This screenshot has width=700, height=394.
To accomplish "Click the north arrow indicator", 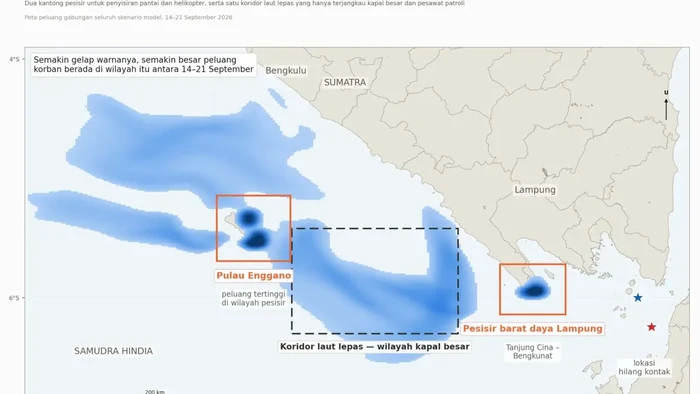I will tap(666, 105).
